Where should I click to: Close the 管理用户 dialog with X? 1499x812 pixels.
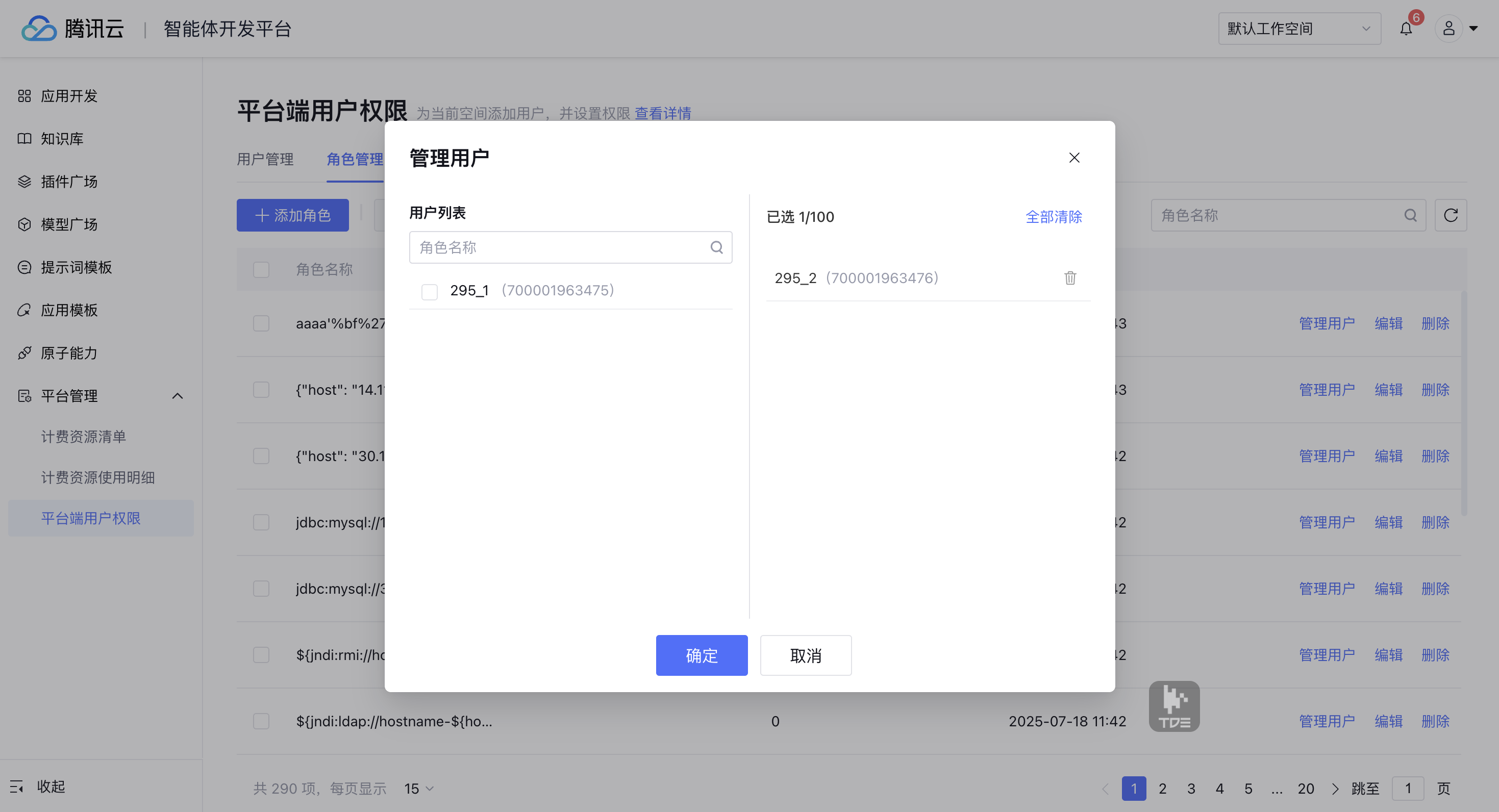pyautogui.click(x=1074, y=158)
